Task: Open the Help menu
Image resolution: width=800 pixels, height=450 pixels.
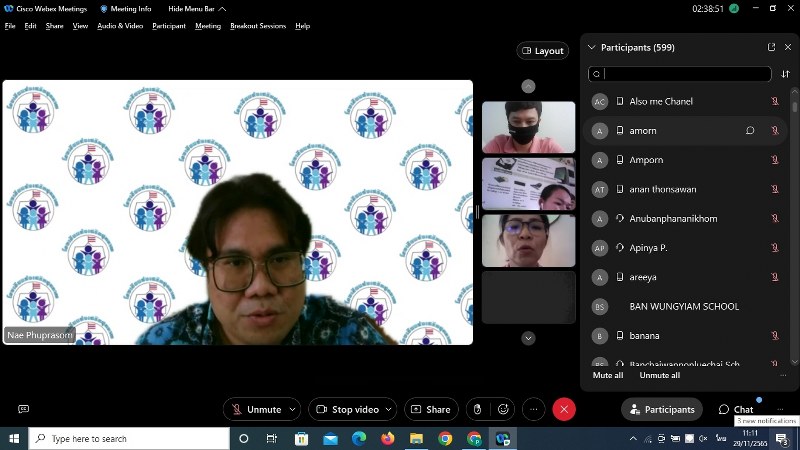Action: pos(303,26)
